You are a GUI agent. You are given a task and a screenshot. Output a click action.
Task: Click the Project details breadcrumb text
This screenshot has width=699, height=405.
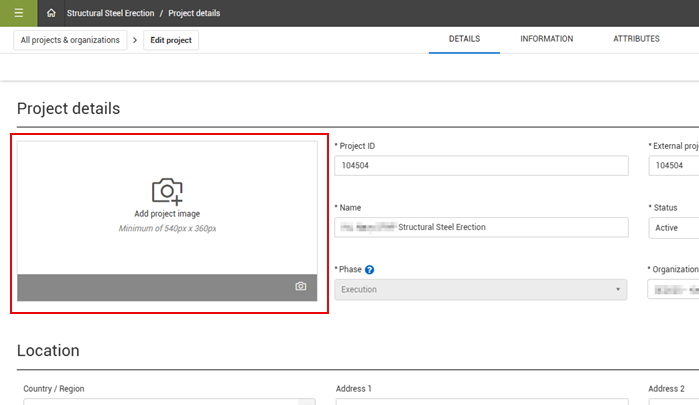[x=195, y=13]
